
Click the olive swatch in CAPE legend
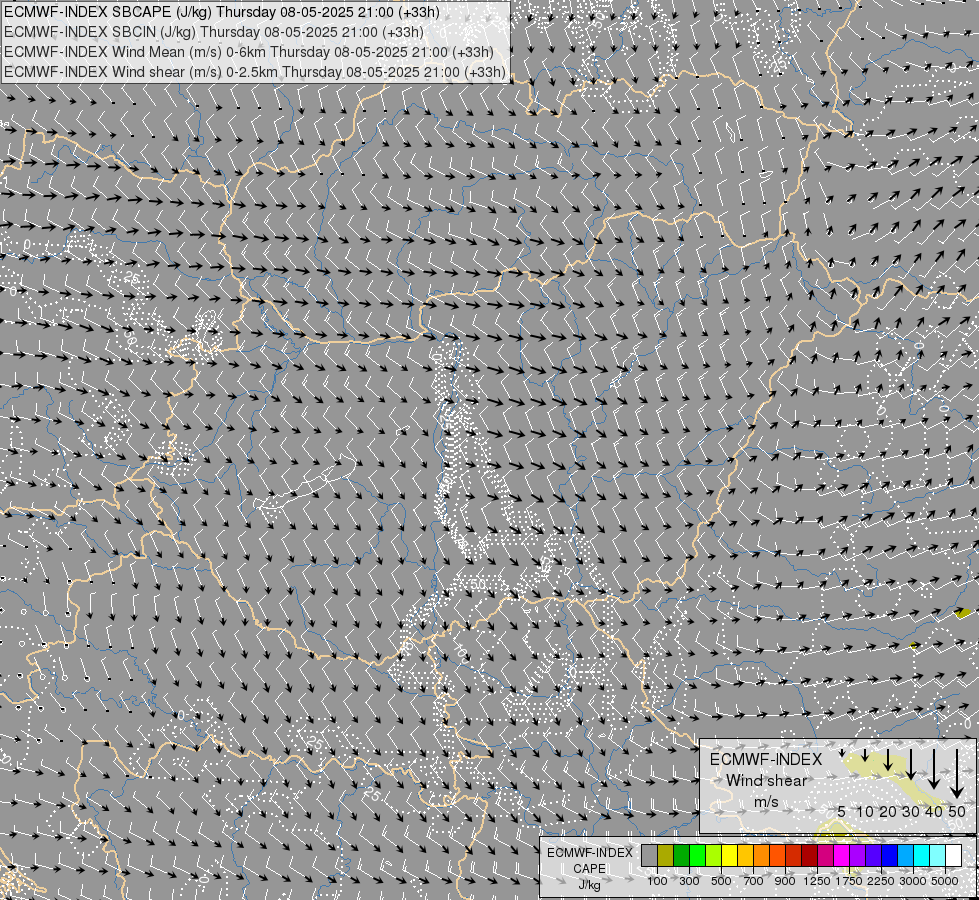pyautogui.click(x=666, y=855)
